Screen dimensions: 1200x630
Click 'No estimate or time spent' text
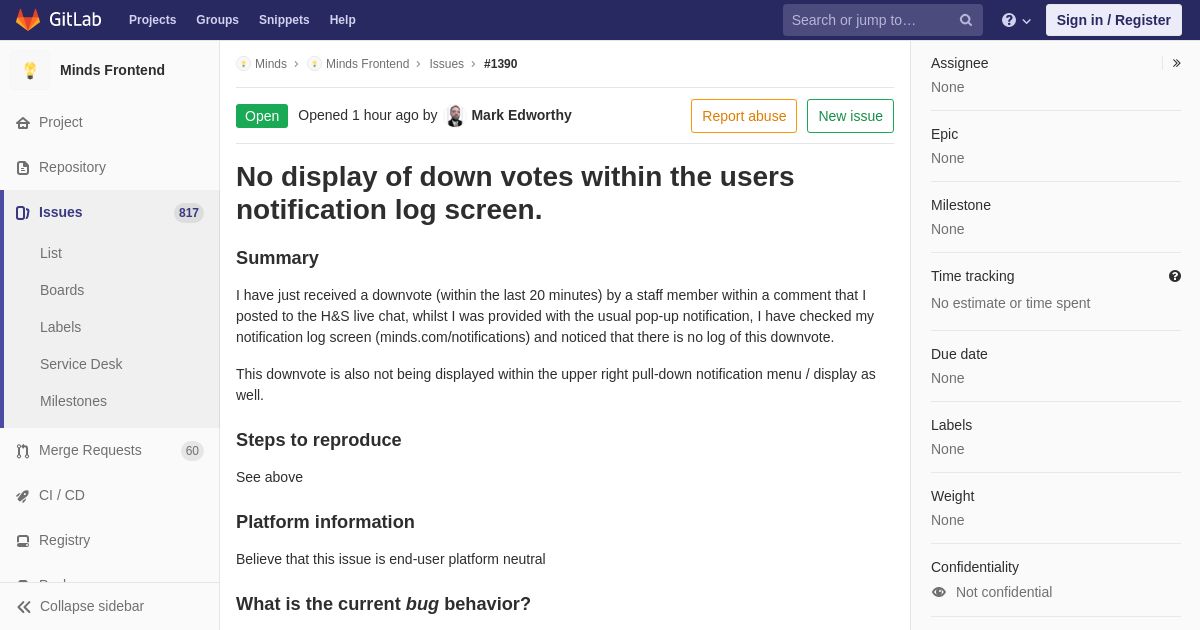click(x=1011, y=303)
